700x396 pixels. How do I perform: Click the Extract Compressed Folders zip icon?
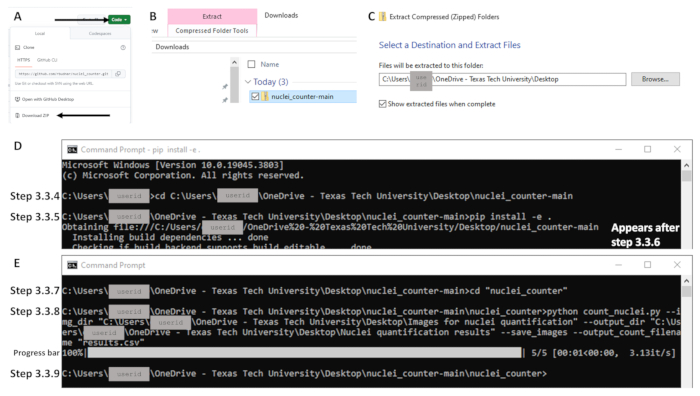[x=383, y=17]
